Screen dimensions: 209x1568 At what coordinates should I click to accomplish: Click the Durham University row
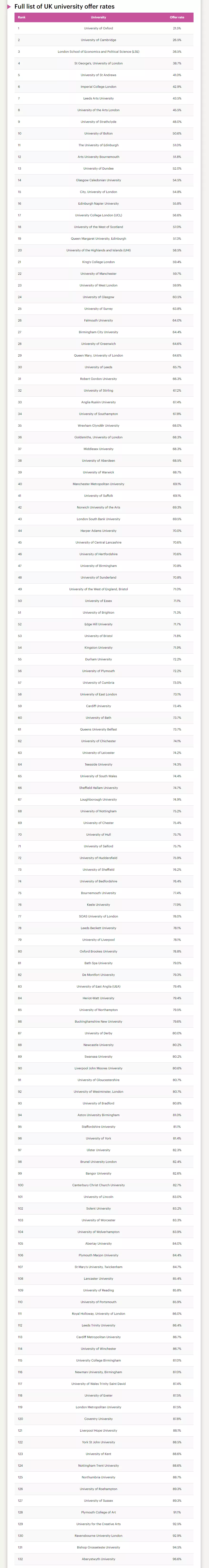[x=104, y=659]
